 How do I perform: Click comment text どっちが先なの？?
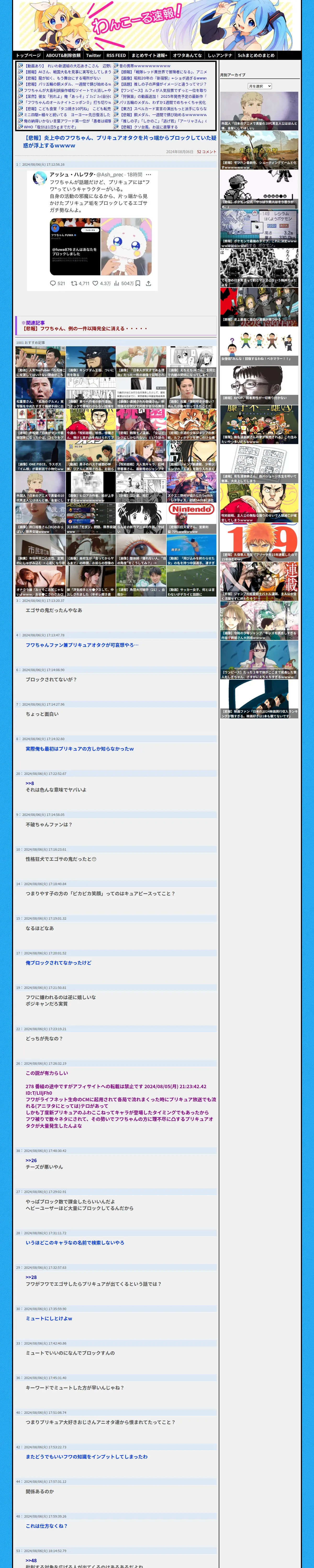44,1039
